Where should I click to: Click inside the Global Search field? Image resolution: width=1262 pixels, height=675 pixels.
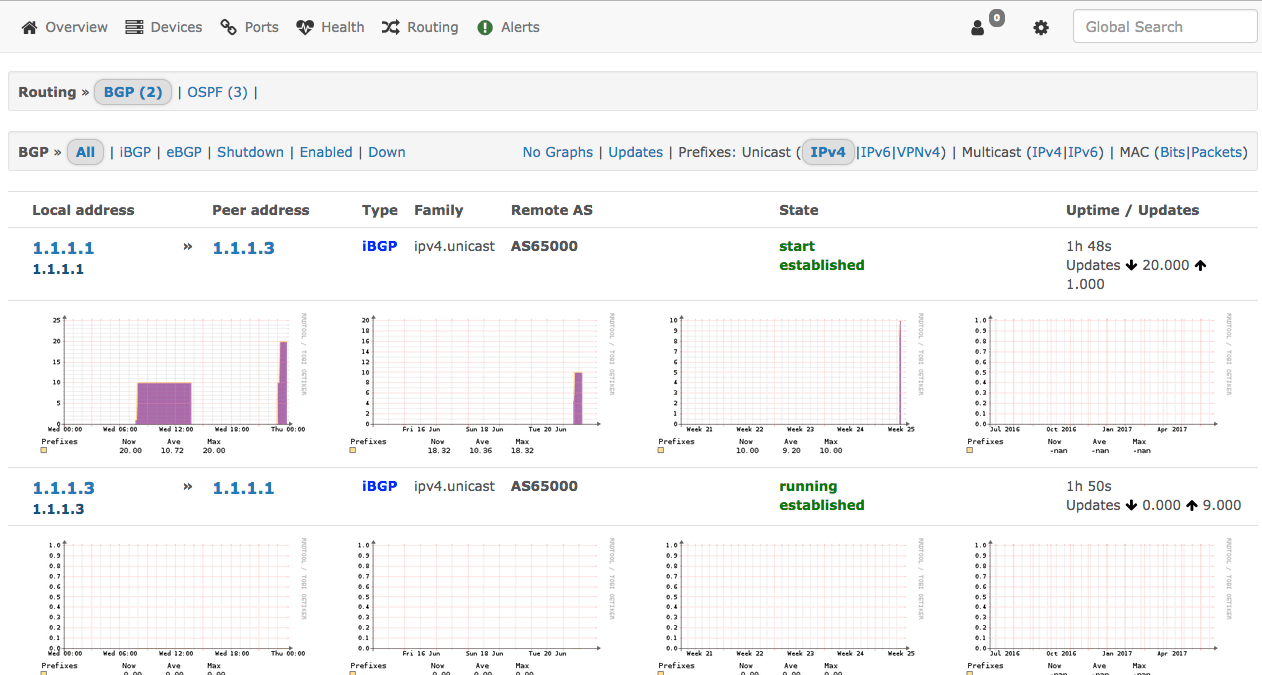point(1164,26)
